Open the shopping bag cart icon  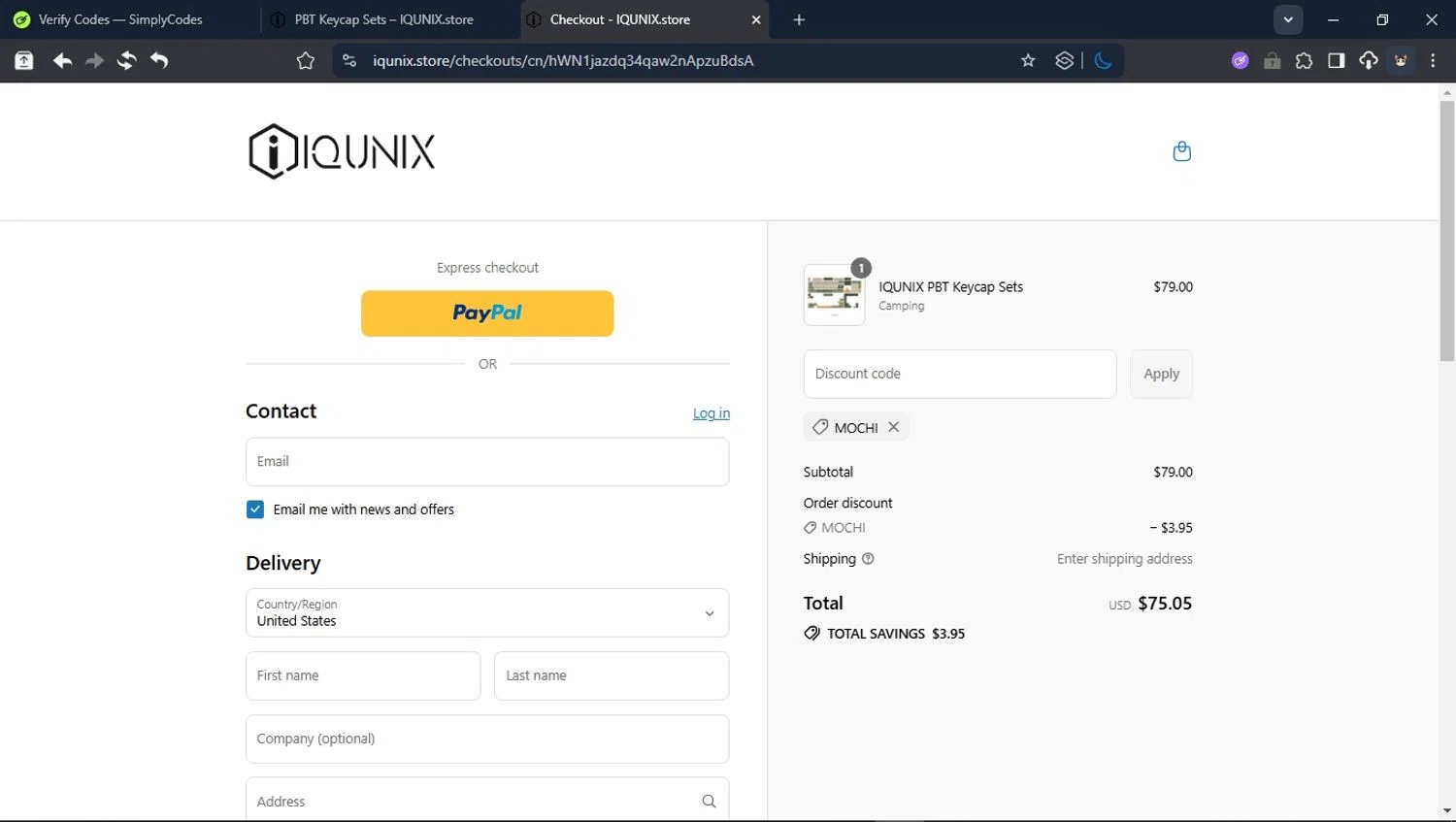(x=1181, y=151)
